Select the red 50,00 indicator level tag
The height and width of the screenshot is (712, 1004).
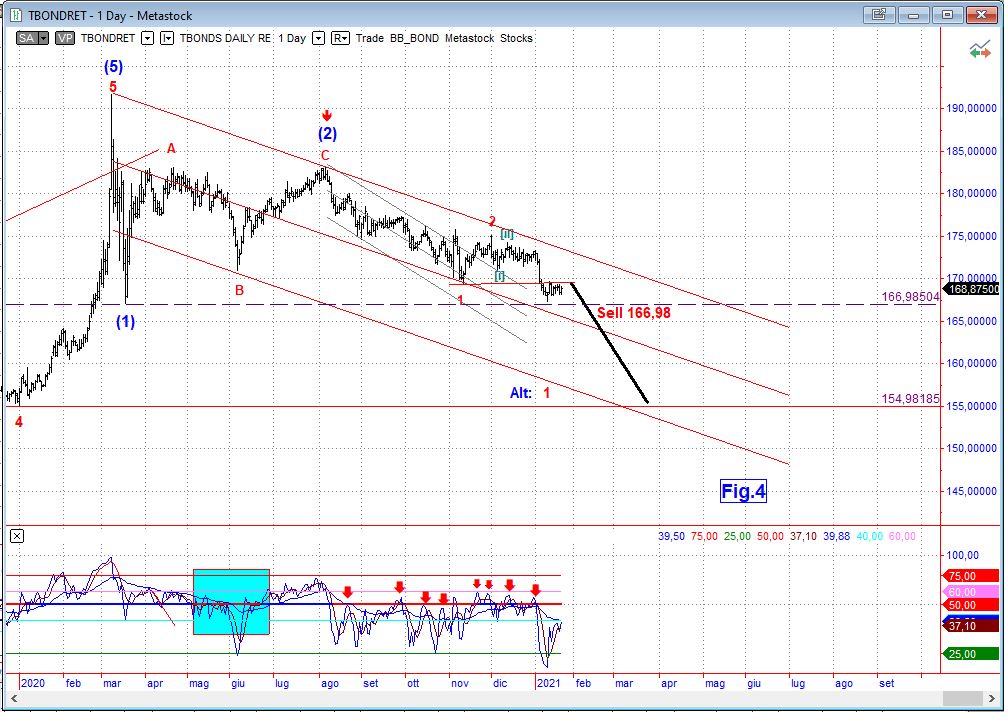point(973,605)
